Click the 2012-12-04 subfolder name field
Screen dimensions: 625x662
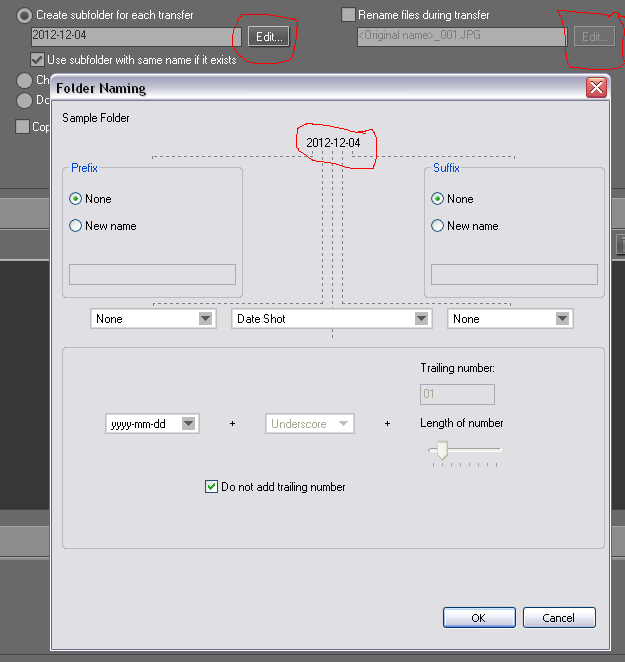(136, 36)
